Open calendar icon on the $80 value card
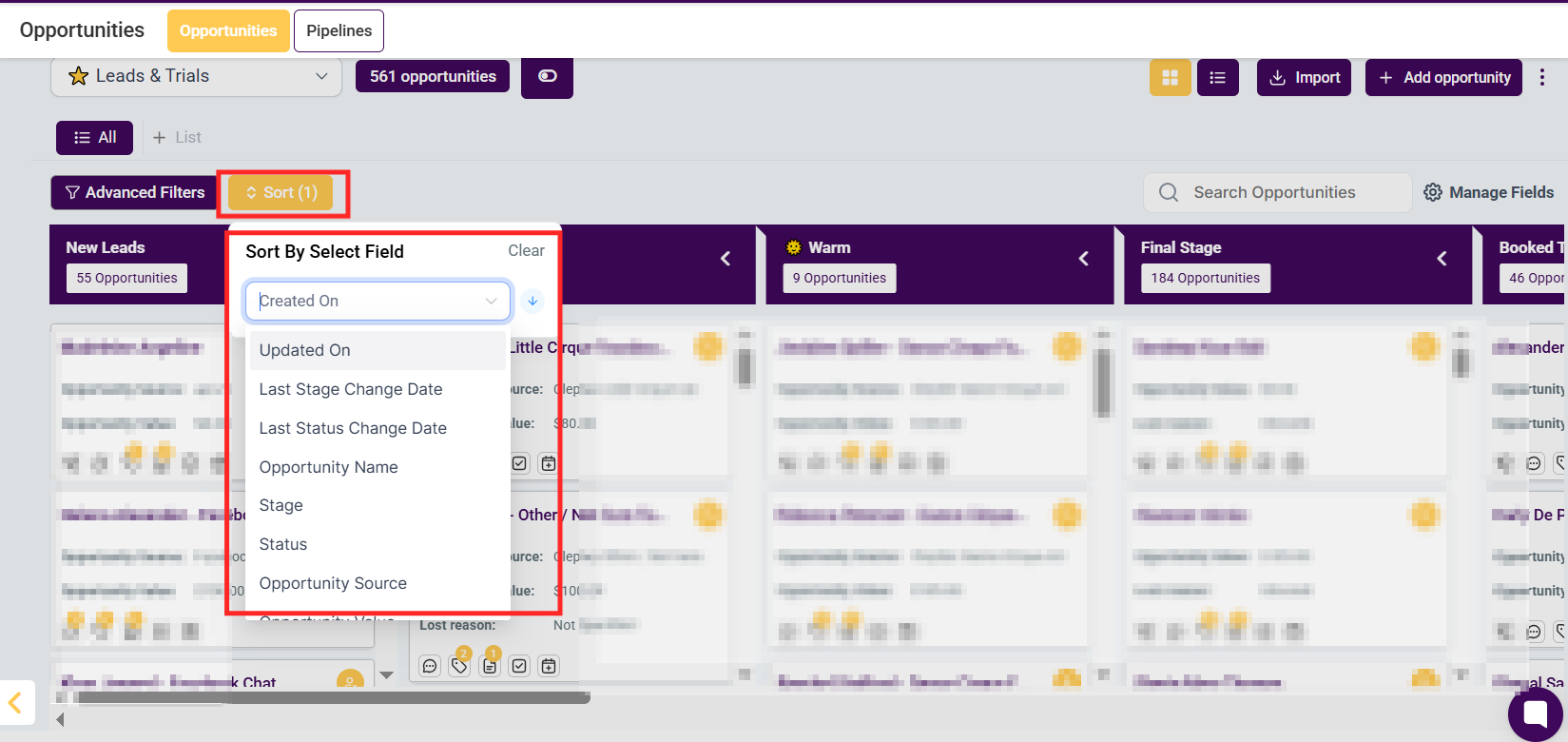This screenshot has width=1568, height=742. click(x=549, y=463)
